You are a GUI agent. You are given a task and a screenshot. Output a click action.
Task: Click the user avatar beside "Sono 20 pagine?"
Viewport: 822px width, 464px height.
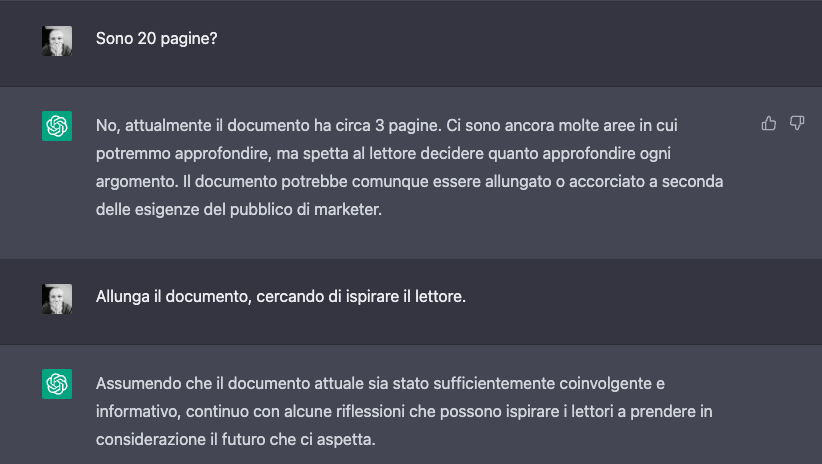[x=57, y=41]
